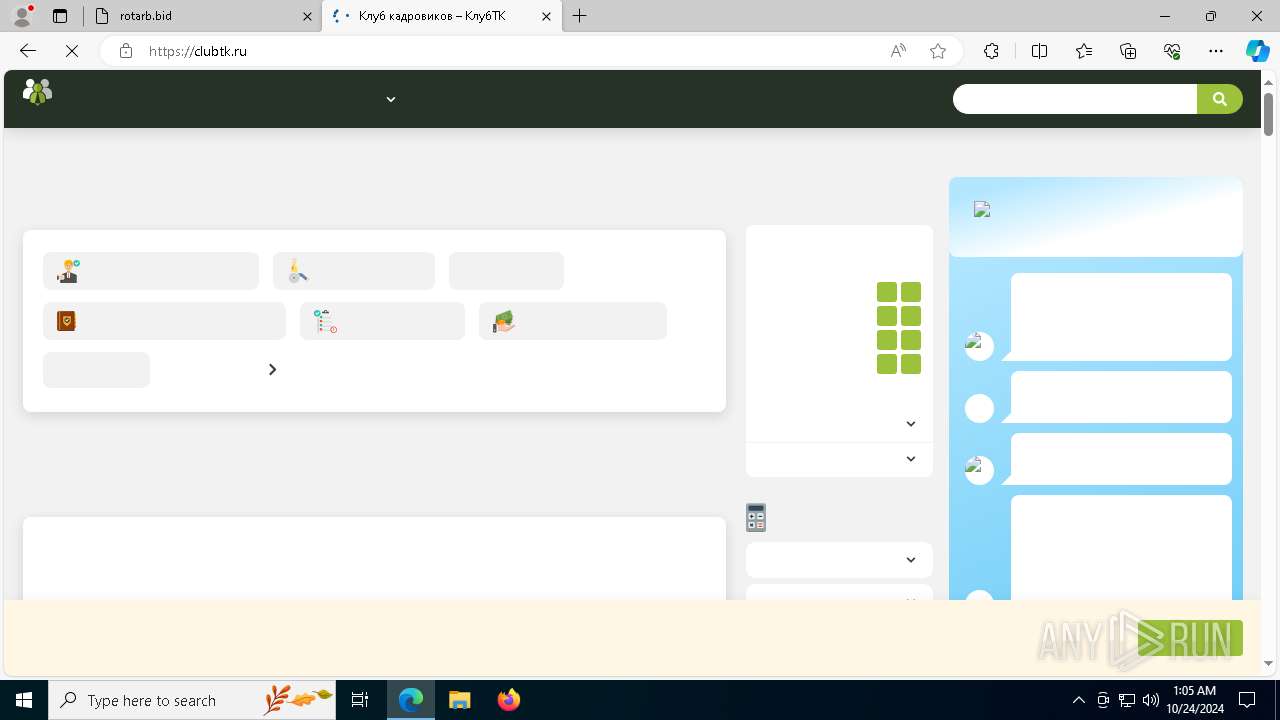Open the card with medal and magnifier icon
Image resolution: width=1280 pixels, height=720 pixels.
point(354,271)
